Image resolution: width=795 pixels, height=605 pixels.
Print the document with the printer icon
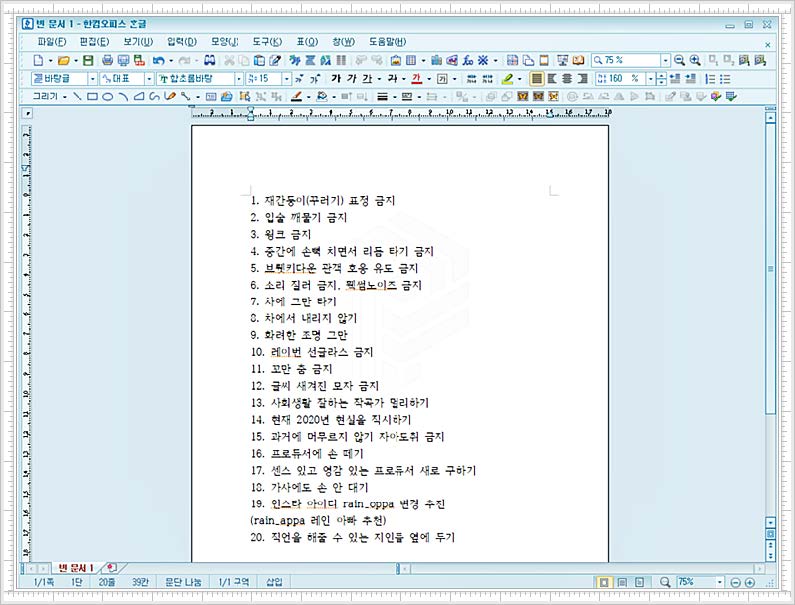(x=107, y=60)
